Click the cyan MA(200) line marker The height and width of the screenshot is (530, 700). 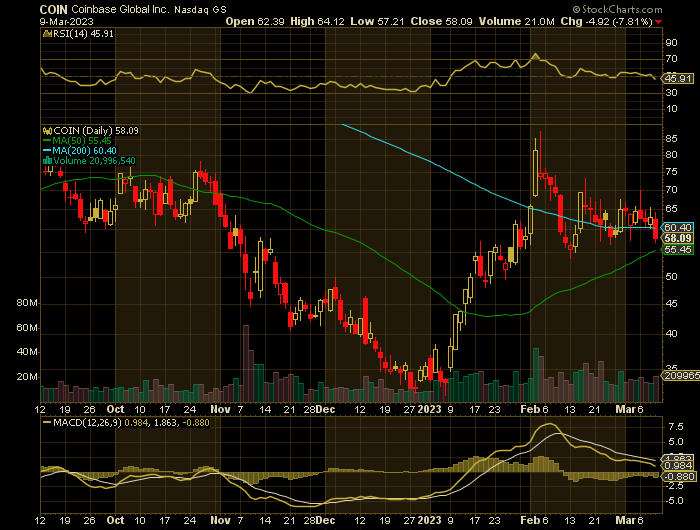47,151
